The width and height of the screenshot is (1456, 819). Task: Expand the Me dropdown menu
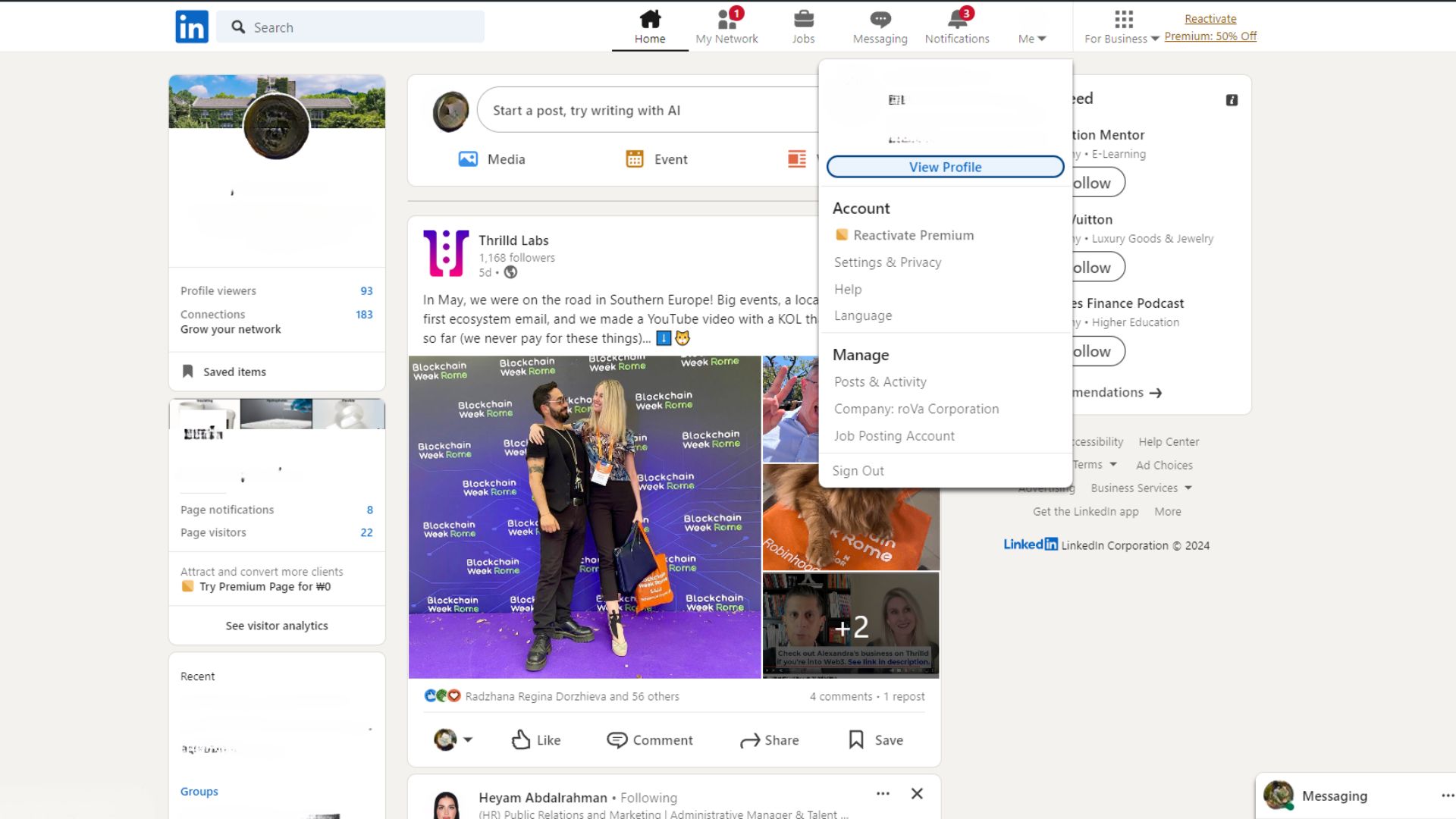coord(1032,39)
